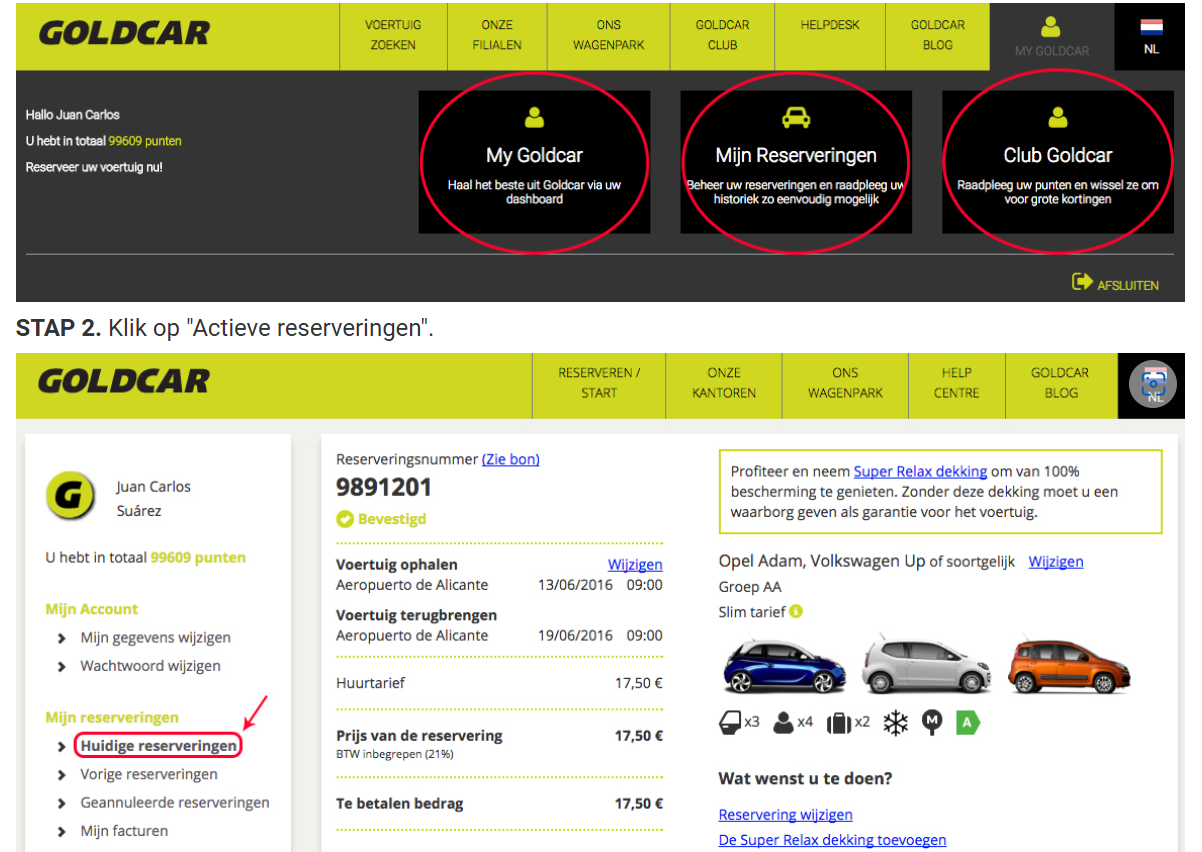Click the Wat wenst u te doen? heading
Image resolution: width=1202 pixels, height=852 pixels.
point(805,778)
